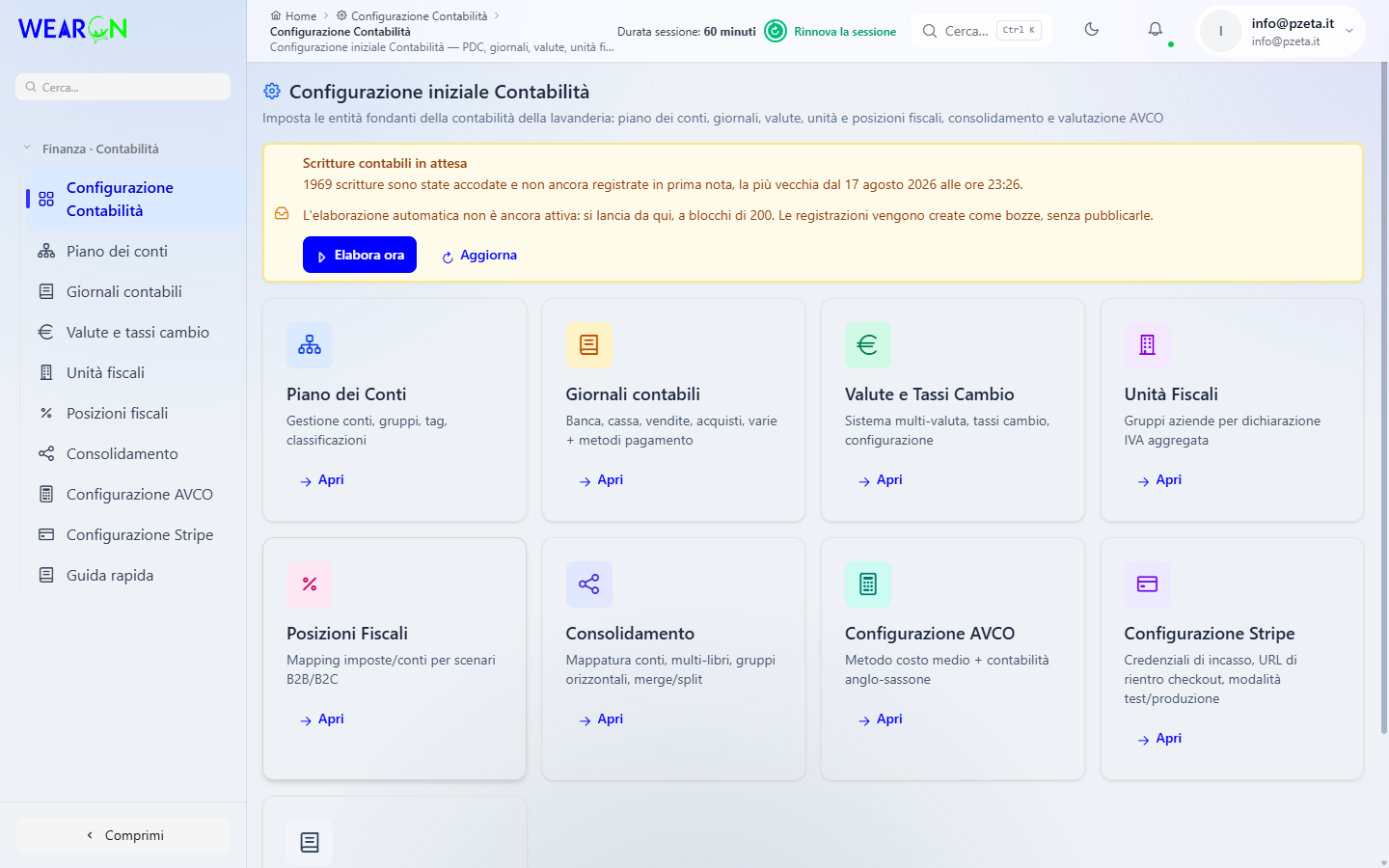Go to Unità fiscali in the sidebar
Image resolution: width=1389 pixels, height=868 pixels.
tap(133, 372)
